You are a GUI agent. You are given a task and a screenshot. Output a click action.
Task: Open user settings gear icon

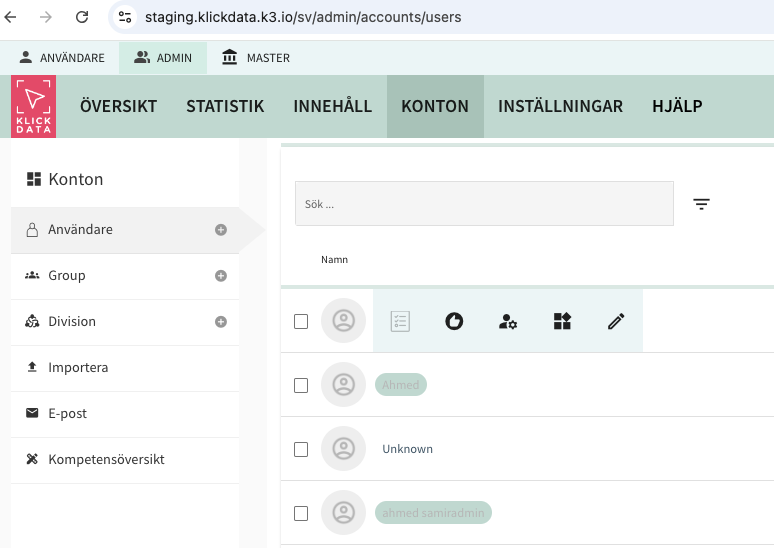(x=508, y=321)
